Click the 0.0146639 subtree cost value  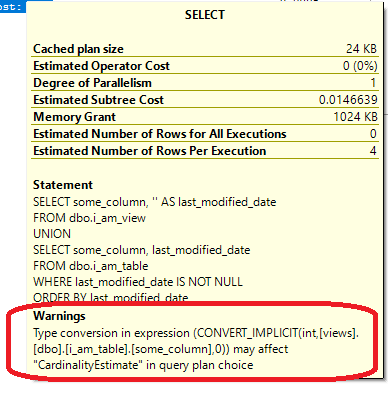pyautogui.click(x=348, y=100)
